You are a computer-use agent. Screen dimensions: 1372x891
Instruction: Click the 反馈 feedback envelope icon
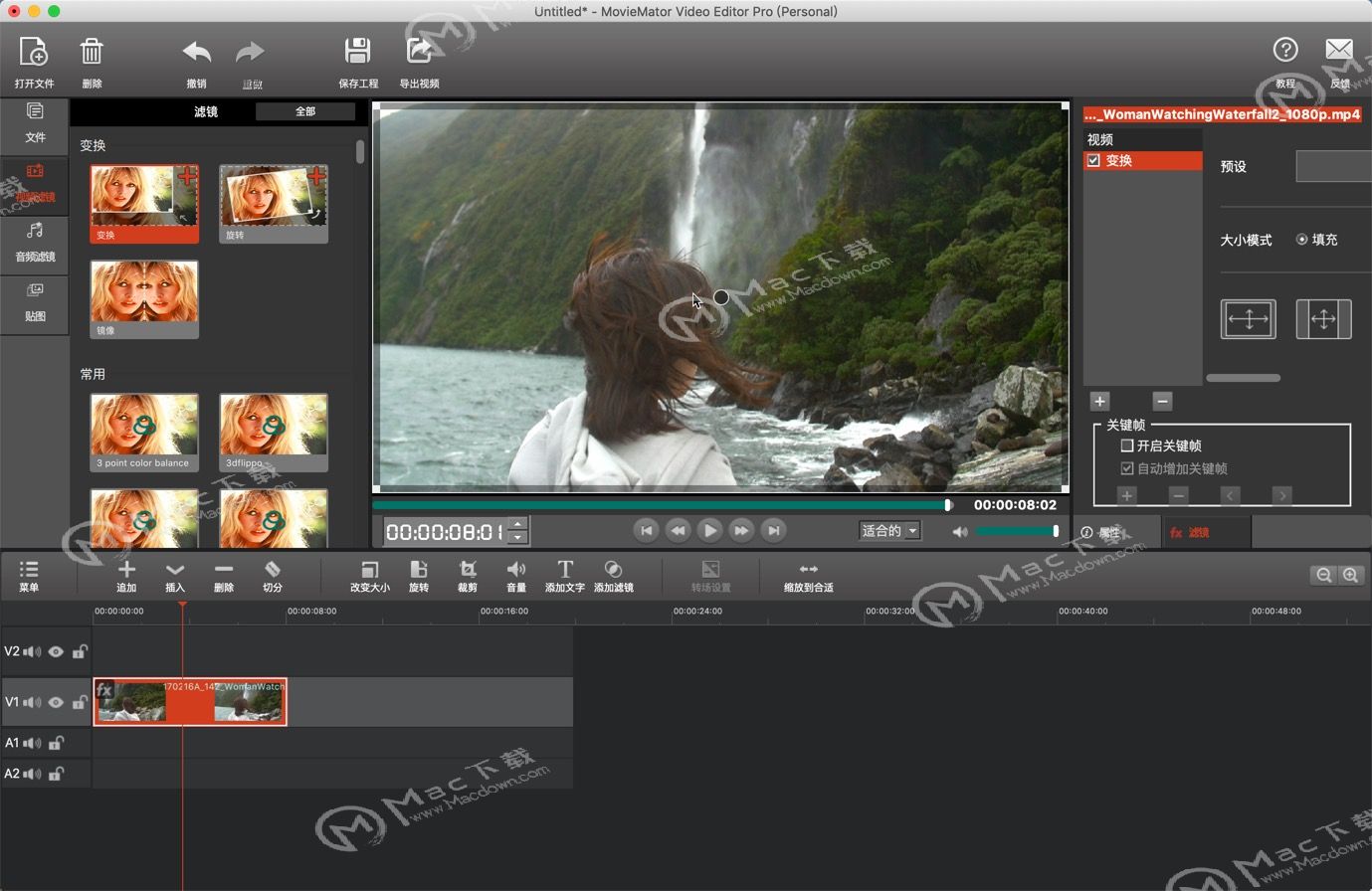(x=1339, y=50)
